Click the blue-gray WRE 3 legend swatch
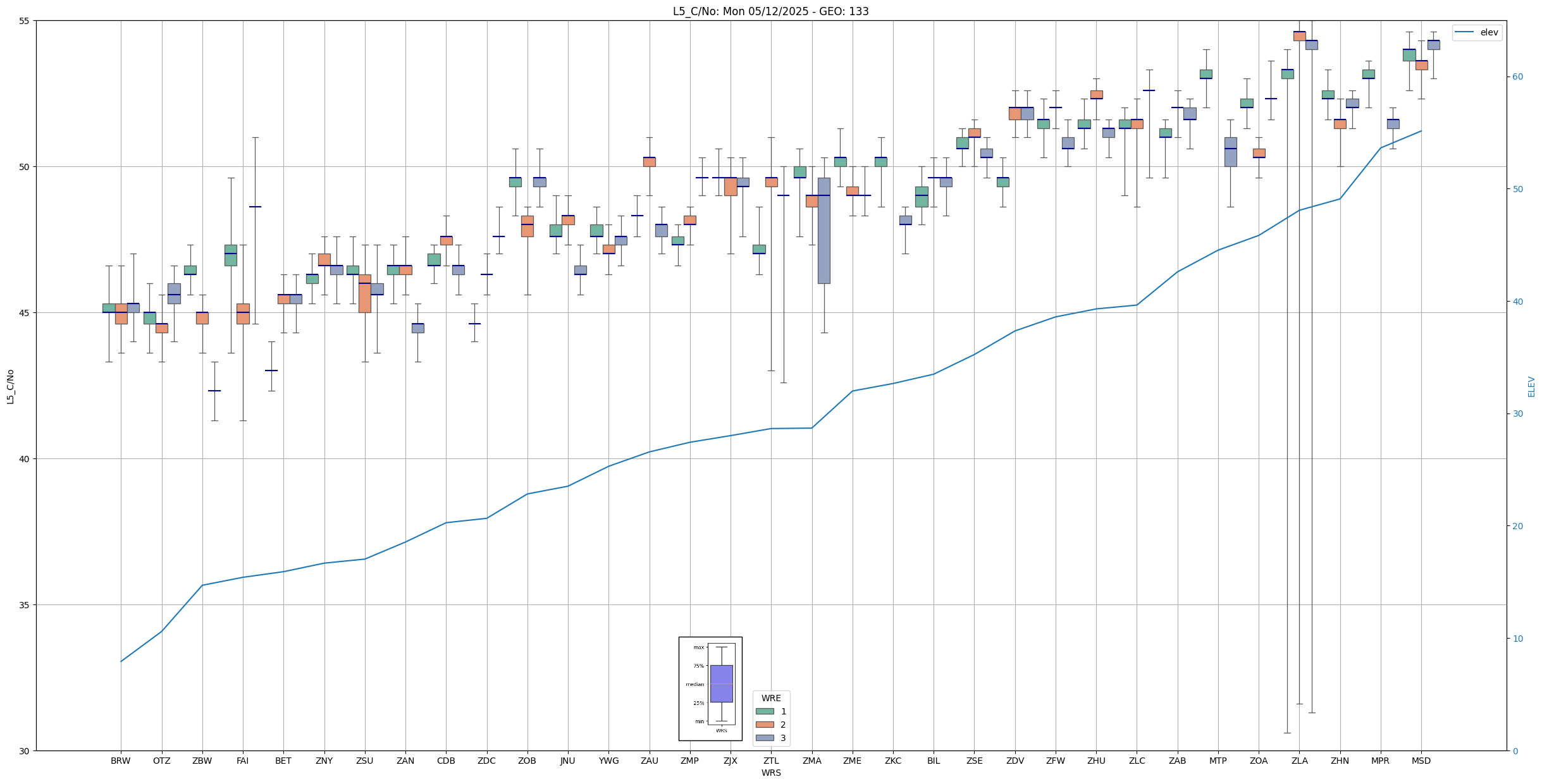 [765, 738]
